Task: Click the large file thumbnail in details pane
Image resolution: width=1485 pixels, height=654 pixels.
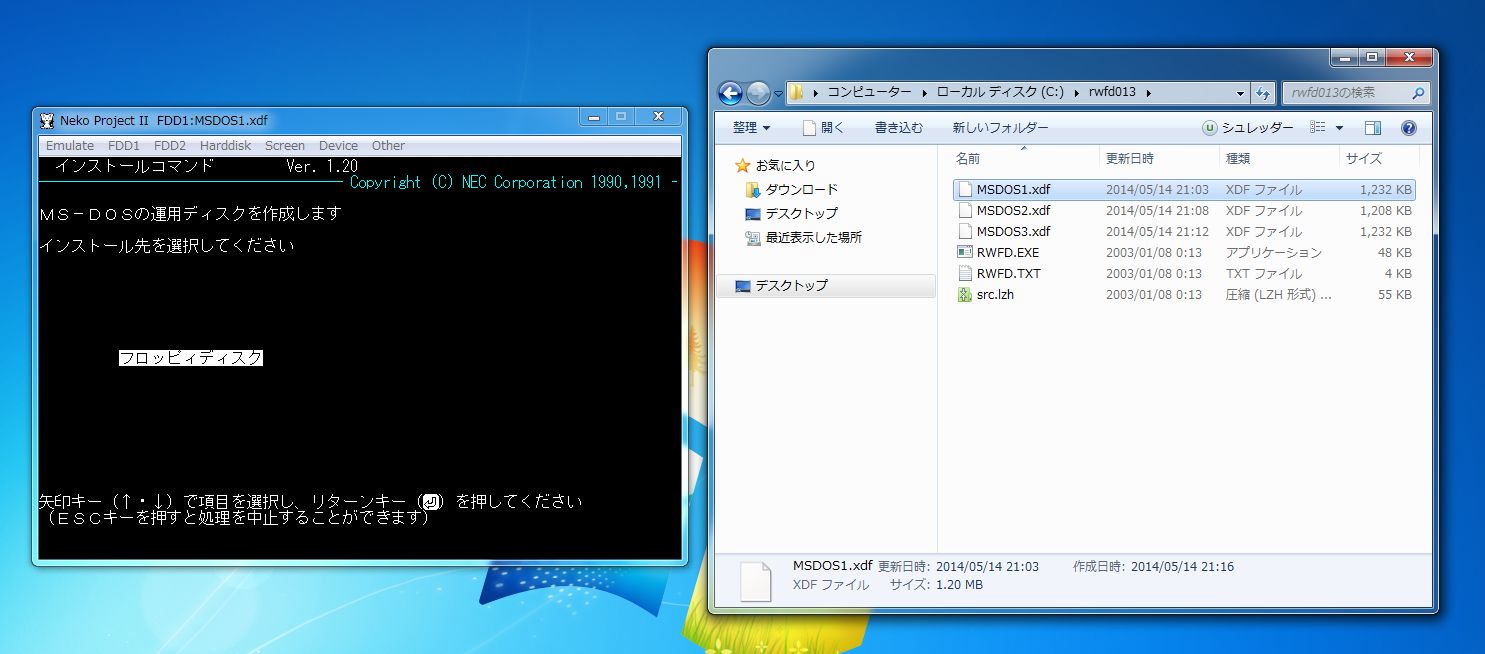Action: 755,581
